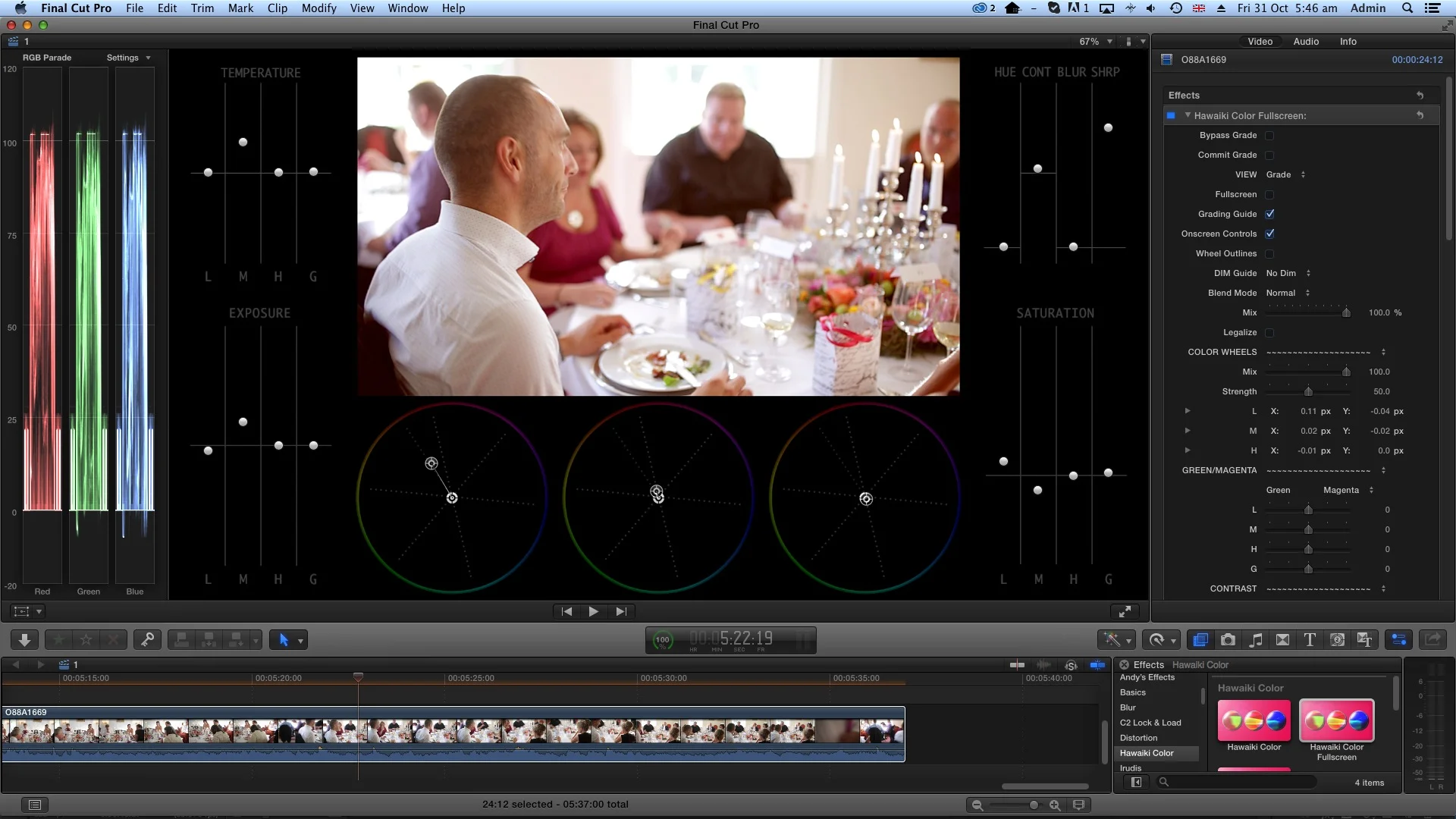The image size is (1456, 819).
Task: Open Spotlight search in the menu bar
Action: coord(1407,8)
